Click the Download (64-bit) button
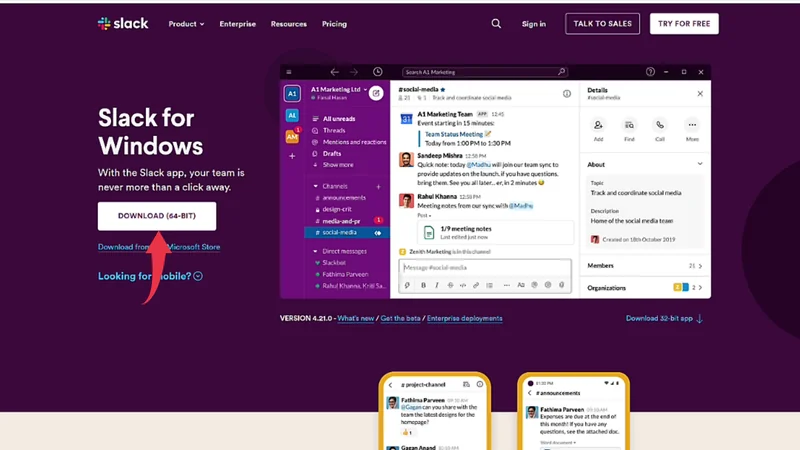The height and width of the screenshot is (450, 800). point(156,216)
